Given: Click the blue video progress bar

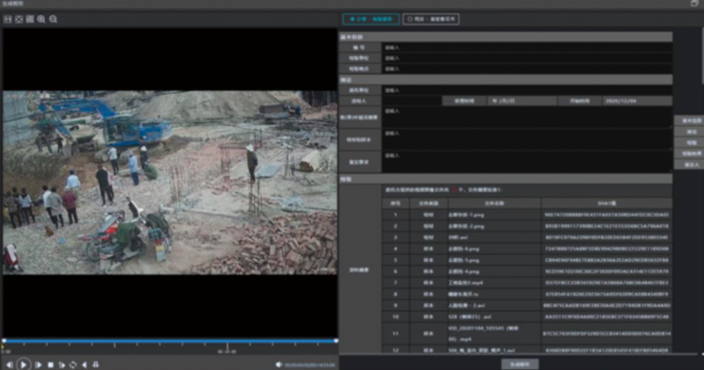Looking at the screenshot, I should (x=170, y=341).
